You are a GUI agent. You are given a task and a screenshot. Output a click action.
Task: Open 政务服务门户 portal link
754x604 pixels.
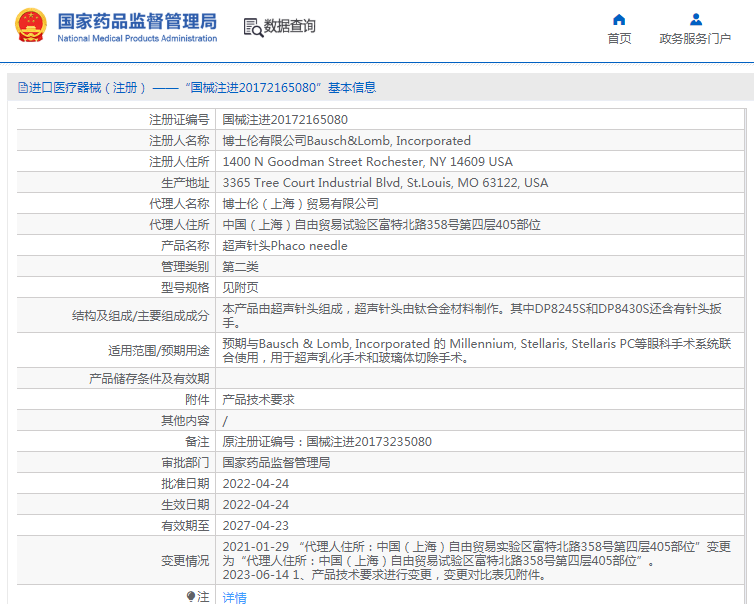tap(695, 38)
